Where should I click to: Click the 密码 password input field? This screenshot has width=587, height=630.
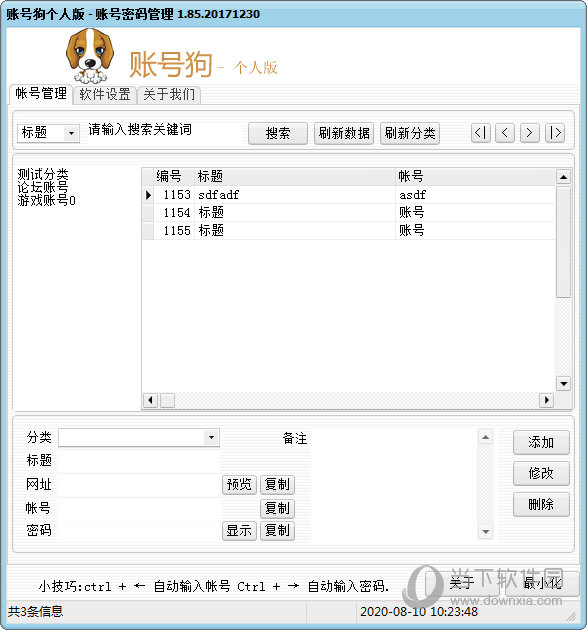(x=139, y=531)
